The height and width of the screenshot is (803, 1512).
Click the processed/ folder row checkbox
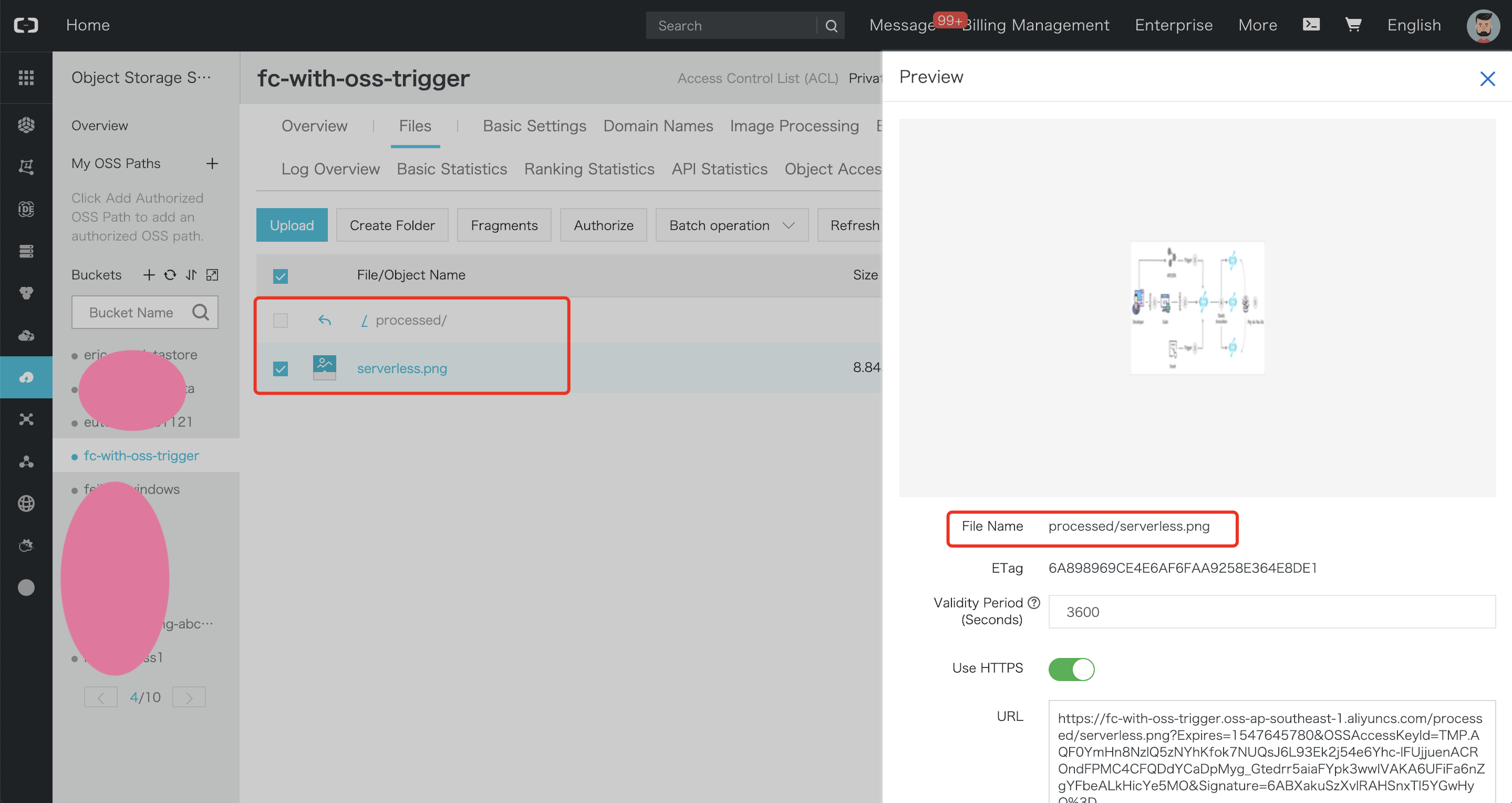tap(281, 320)
